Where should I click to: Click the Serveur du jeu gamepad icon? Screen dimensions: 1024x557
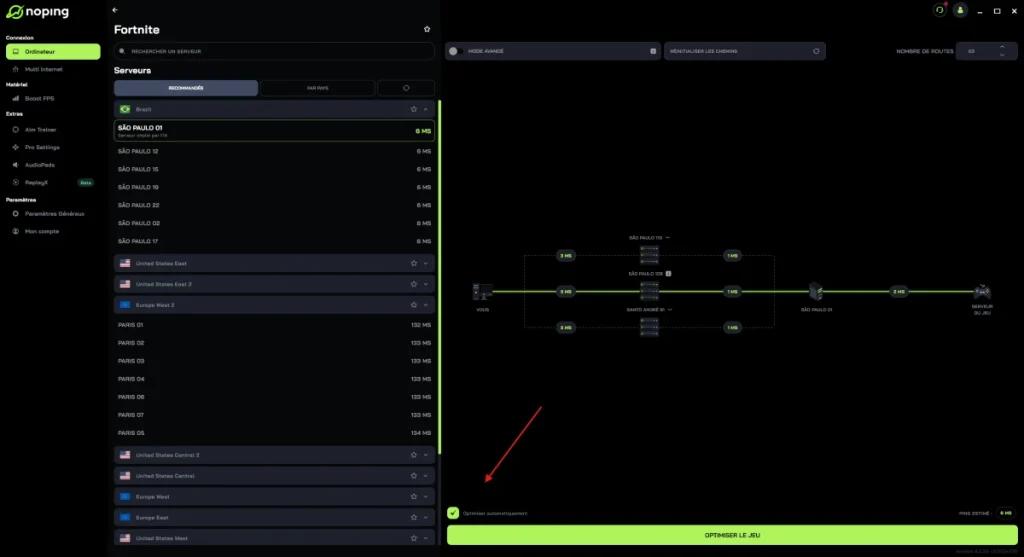(982, 291)
